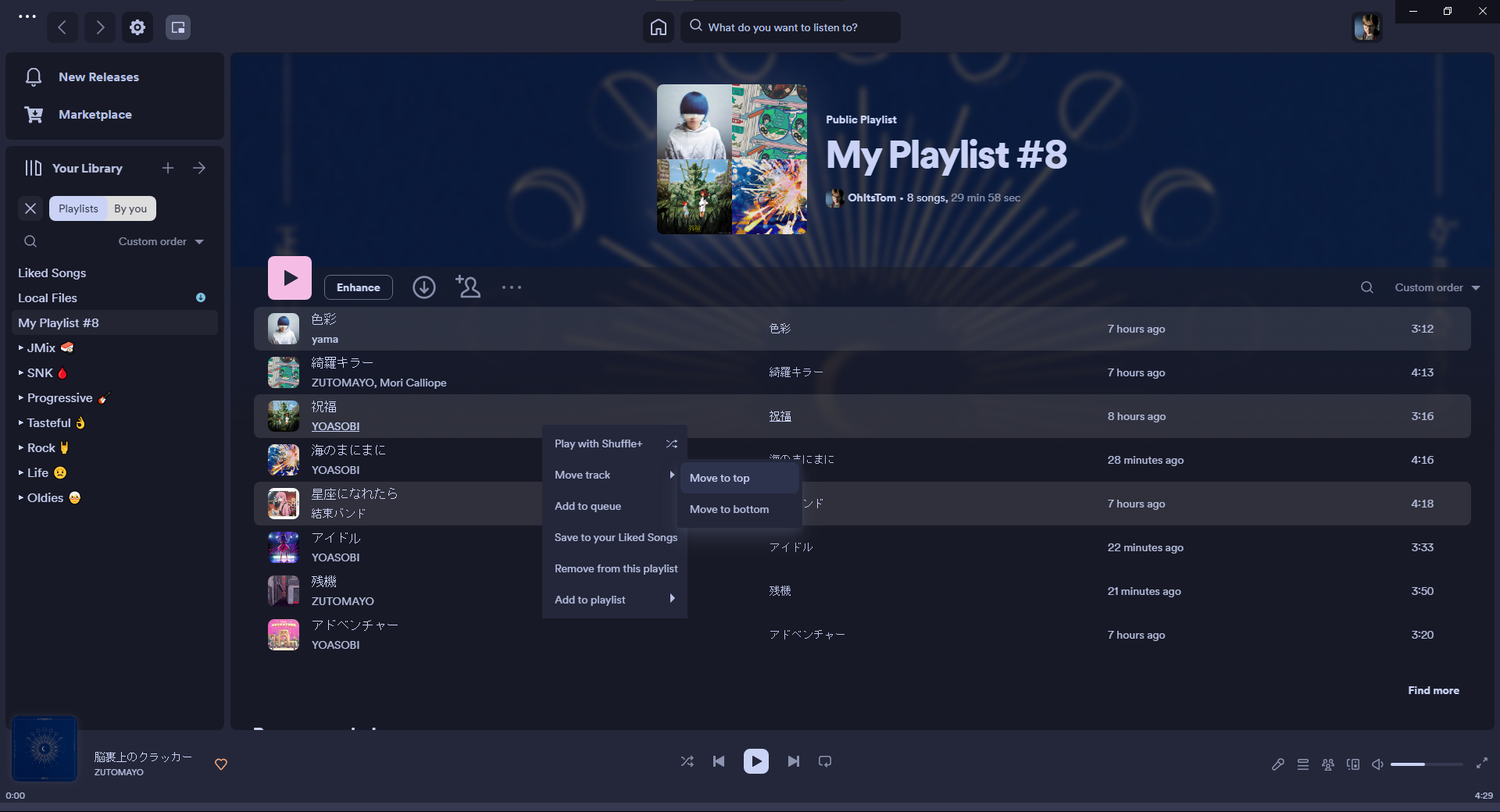Open library Custom order dropdown
The width and height of the screenshot is (1500, 812).
point(161,241)
